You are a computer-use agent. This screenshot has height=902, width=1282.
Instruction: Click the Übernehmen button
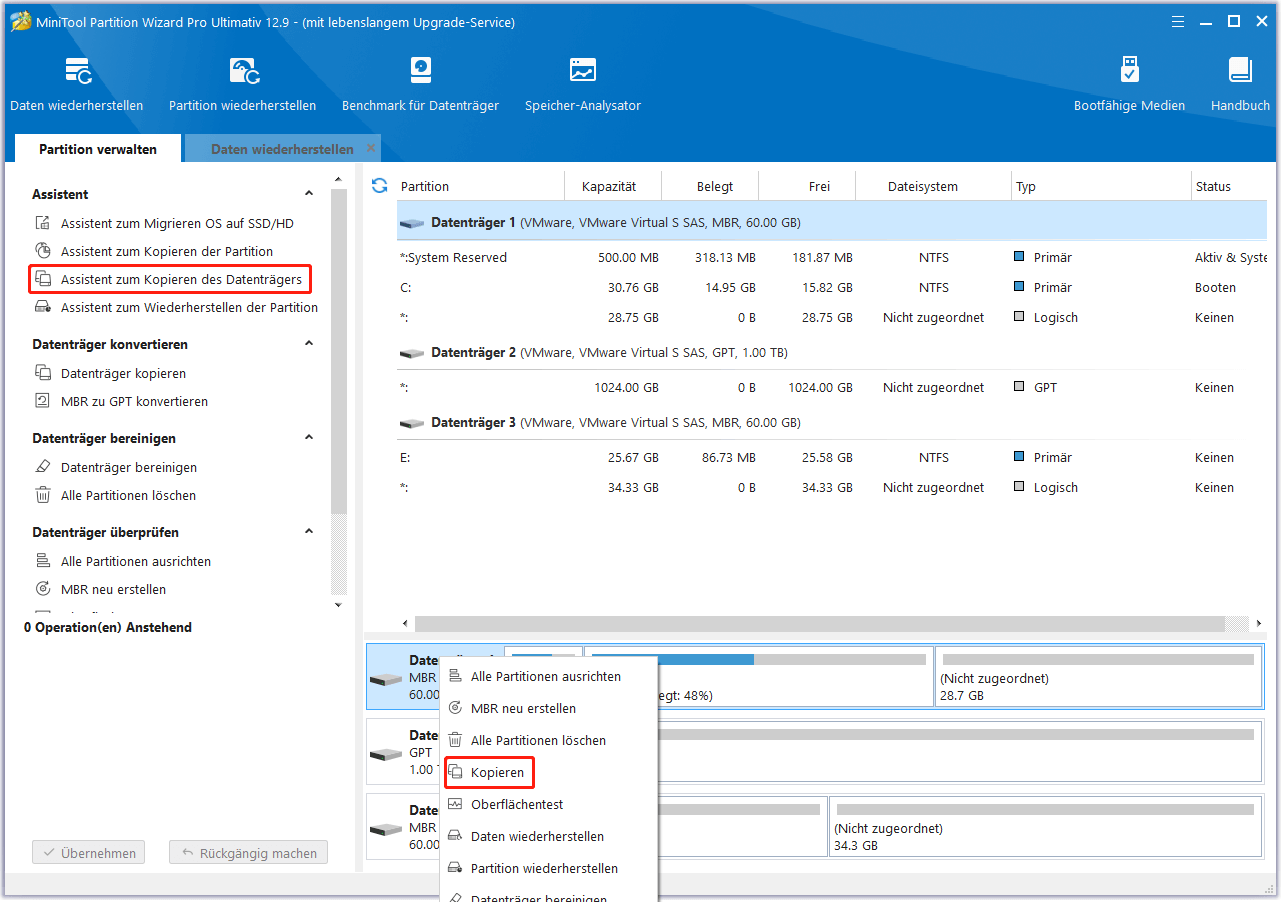[89, 853]
